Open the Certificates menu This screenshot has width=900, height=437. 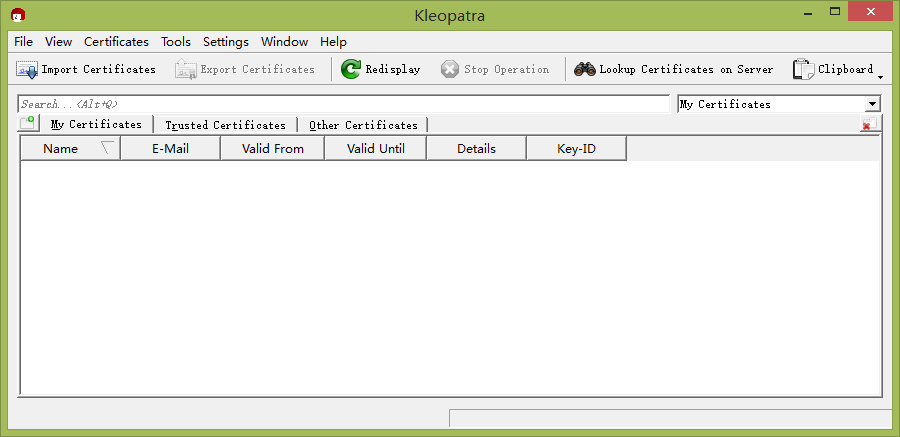117,42
